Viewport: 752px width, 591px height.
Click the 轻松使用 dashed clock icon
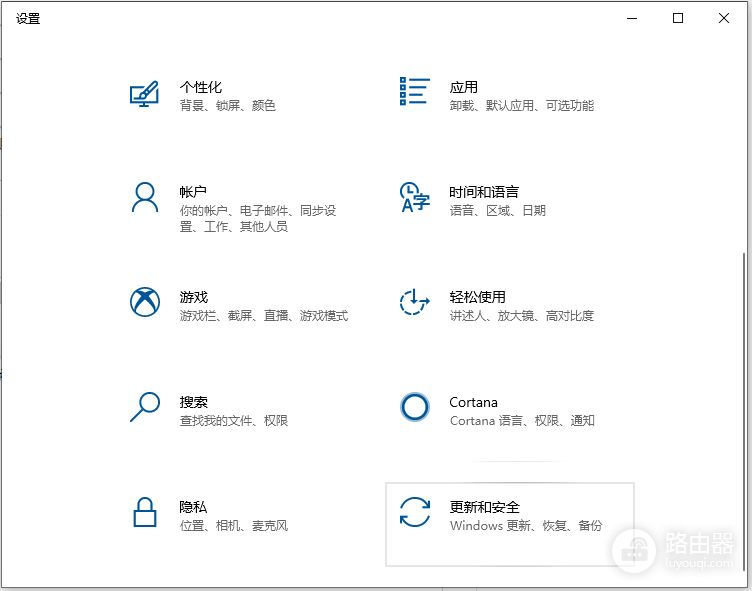click(414, 302)
